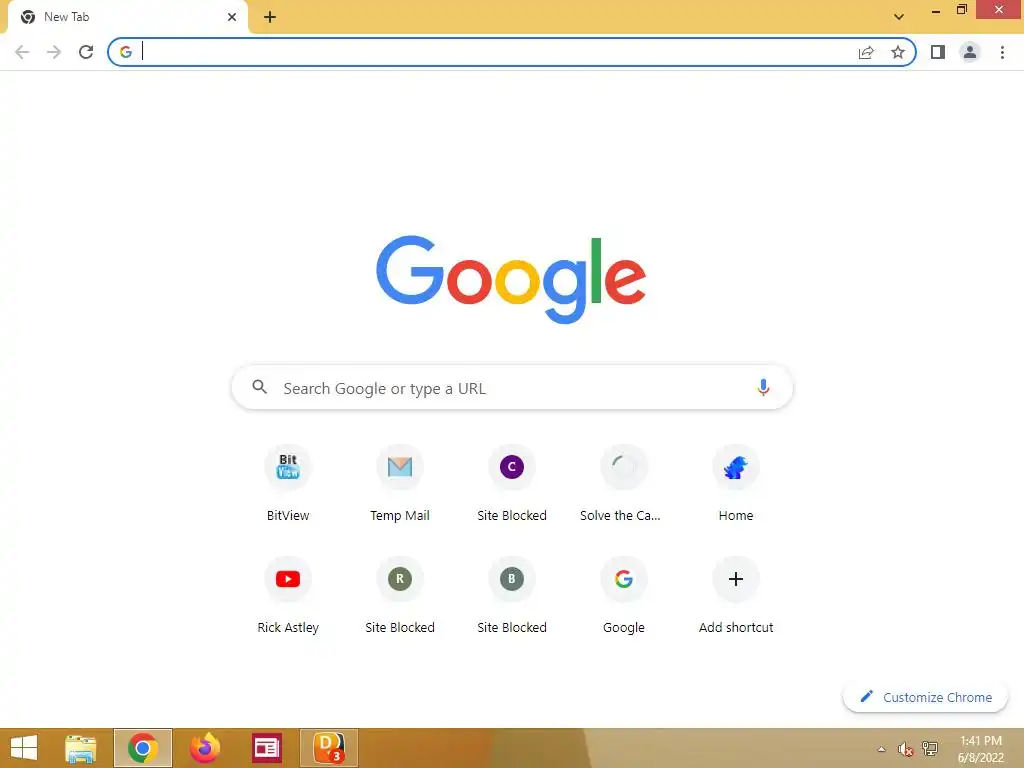Open the taskbar clock showing 1:41 PM
Viewport: 1024px width, 768px height.
981,749
